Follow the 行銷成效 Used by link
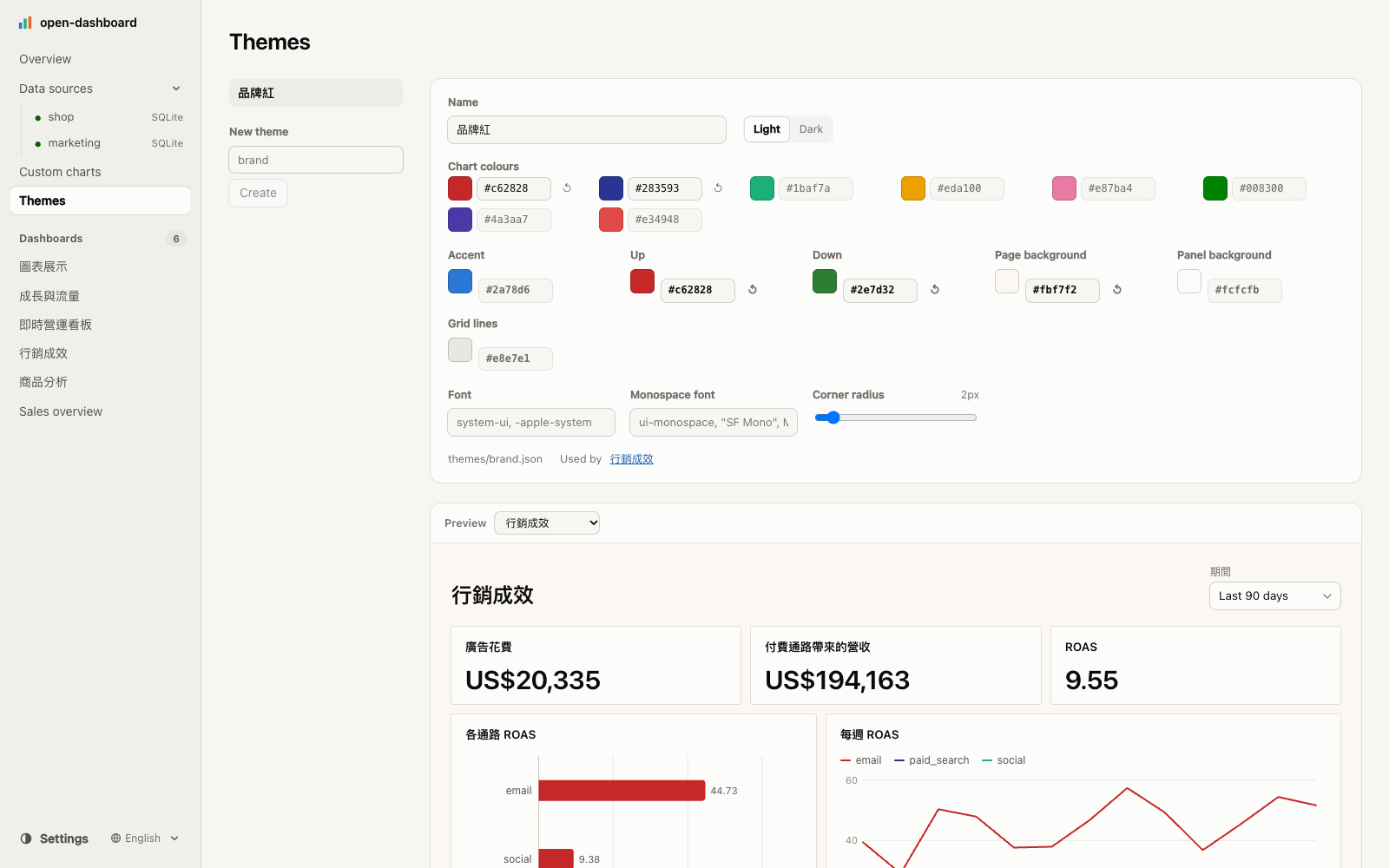This screenshot has width=1389, height=868. (x=631, y=459)
